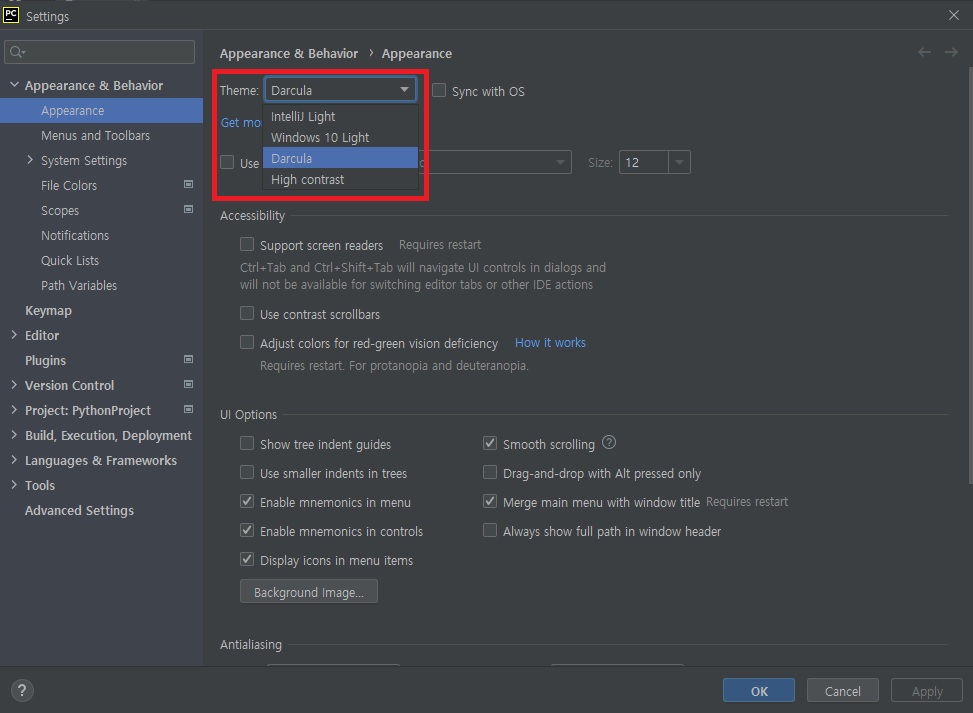The width and height of the screenshot is (973, 713).
Task: Click the project-level icon next to Version Control
Action: point(188,384)
